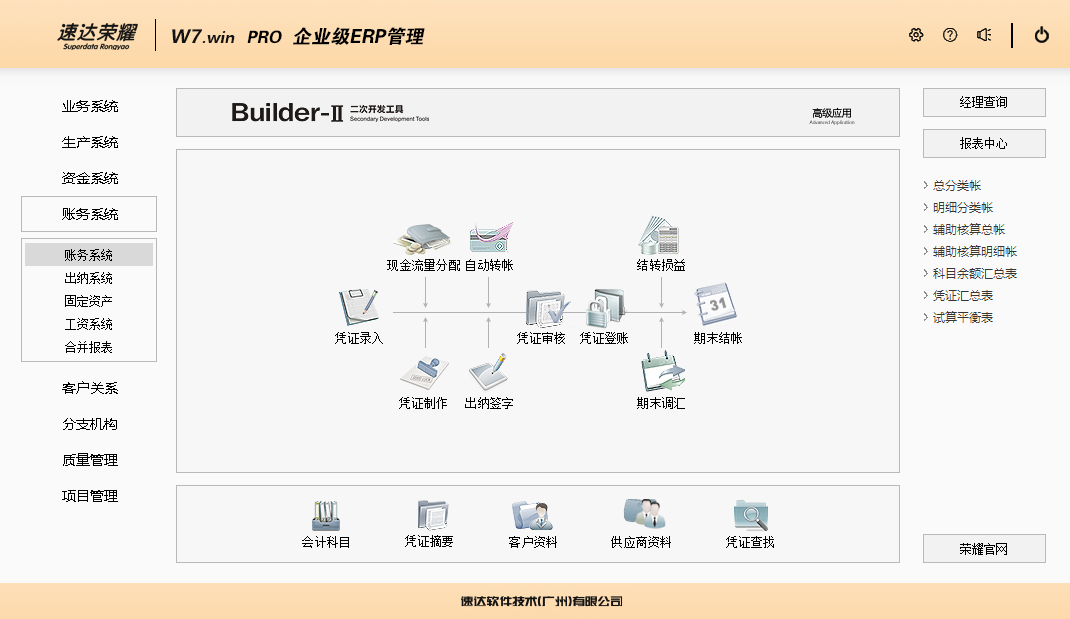The image size is (1070, 619).
Task: Open the 出纳签字 cashier signature icon
Action: [x=489, y=374]
